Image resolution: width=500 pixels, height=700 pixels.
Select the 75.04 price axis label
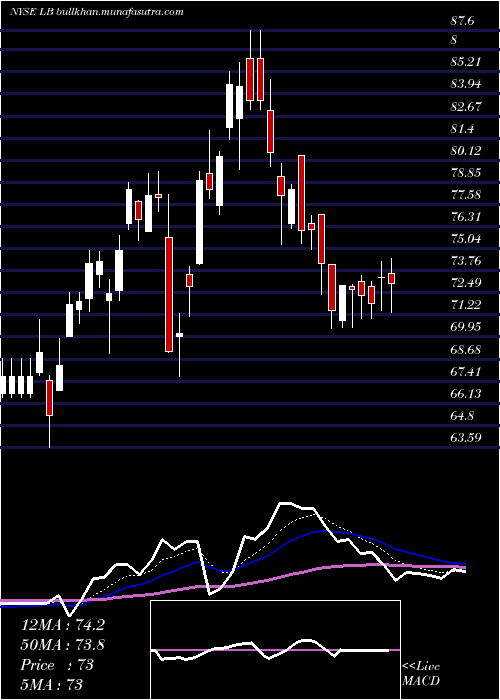[466, 238]
